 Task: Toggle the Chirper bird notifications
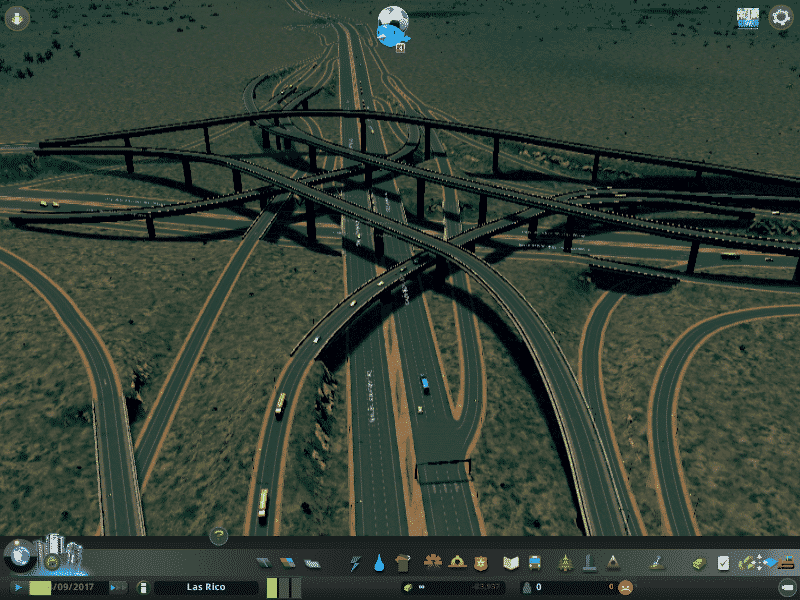pos(392,25)
